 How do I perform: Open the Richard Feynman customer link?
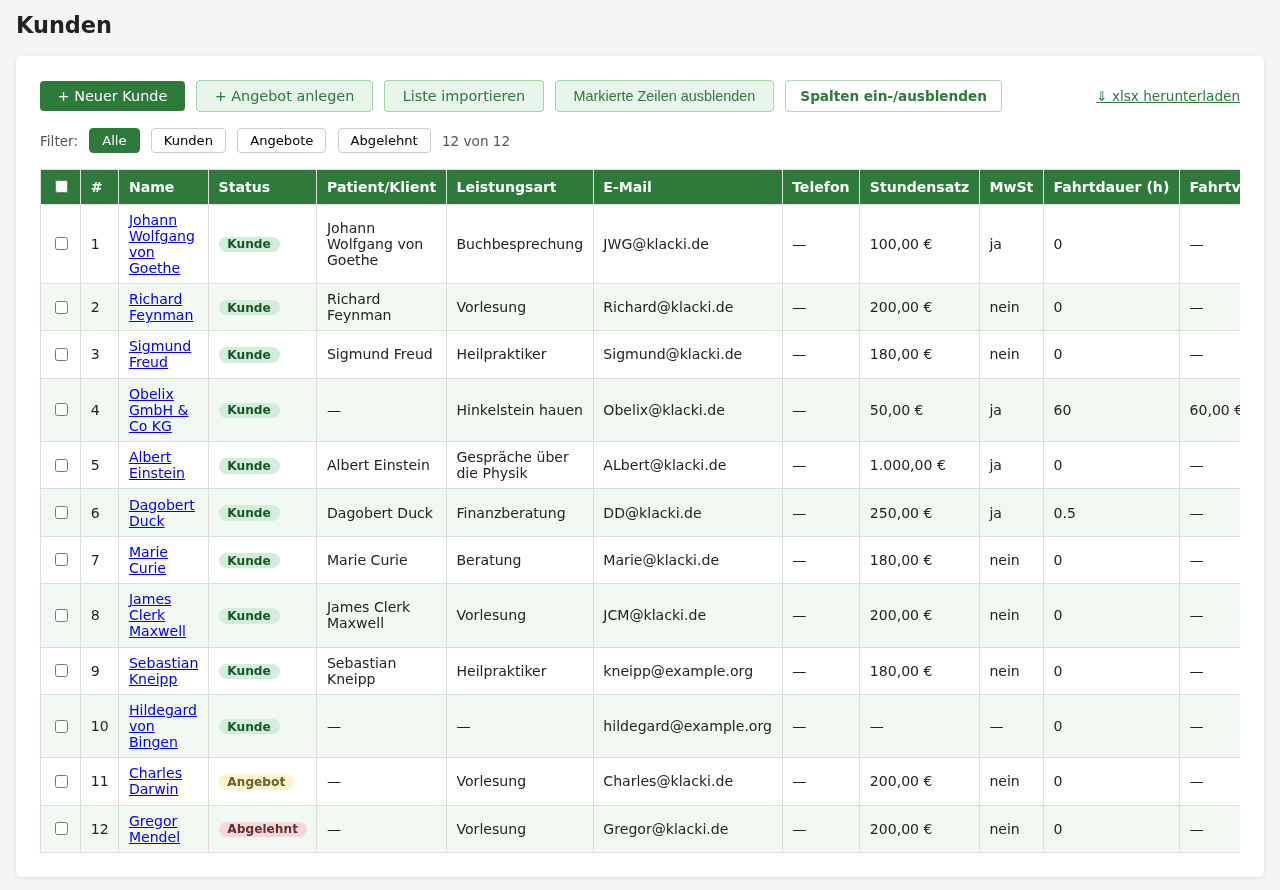coord(161,307)
